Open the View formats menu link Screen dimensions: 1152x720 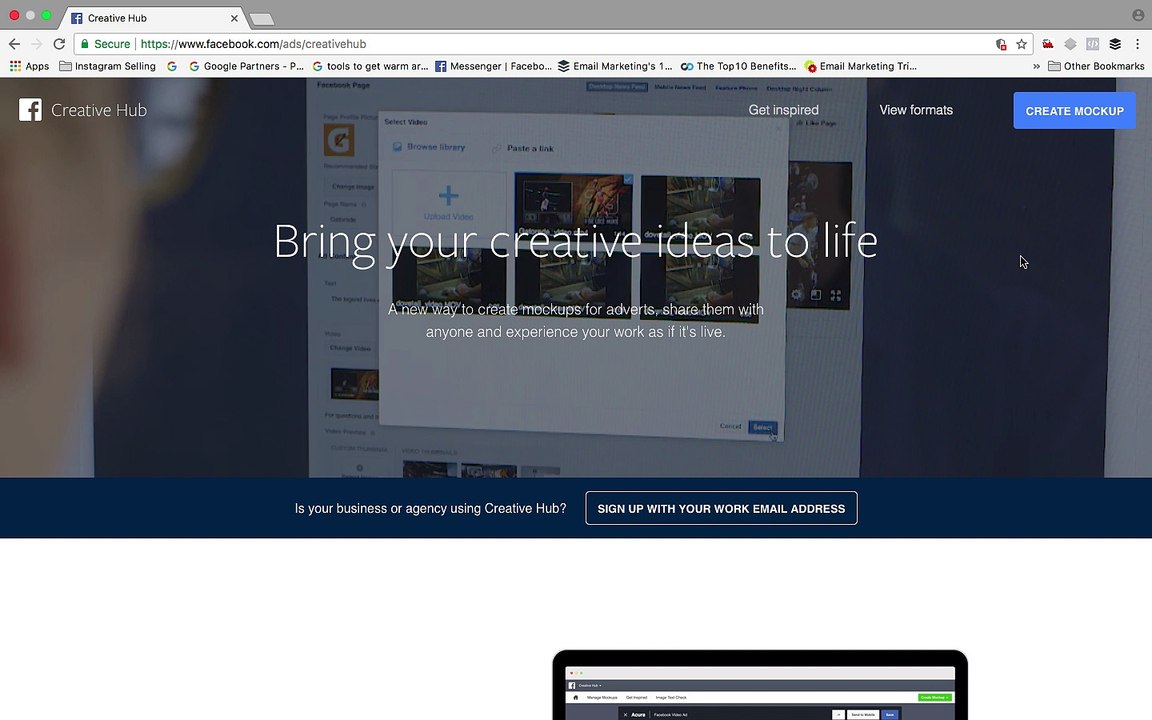pos(916,110)
